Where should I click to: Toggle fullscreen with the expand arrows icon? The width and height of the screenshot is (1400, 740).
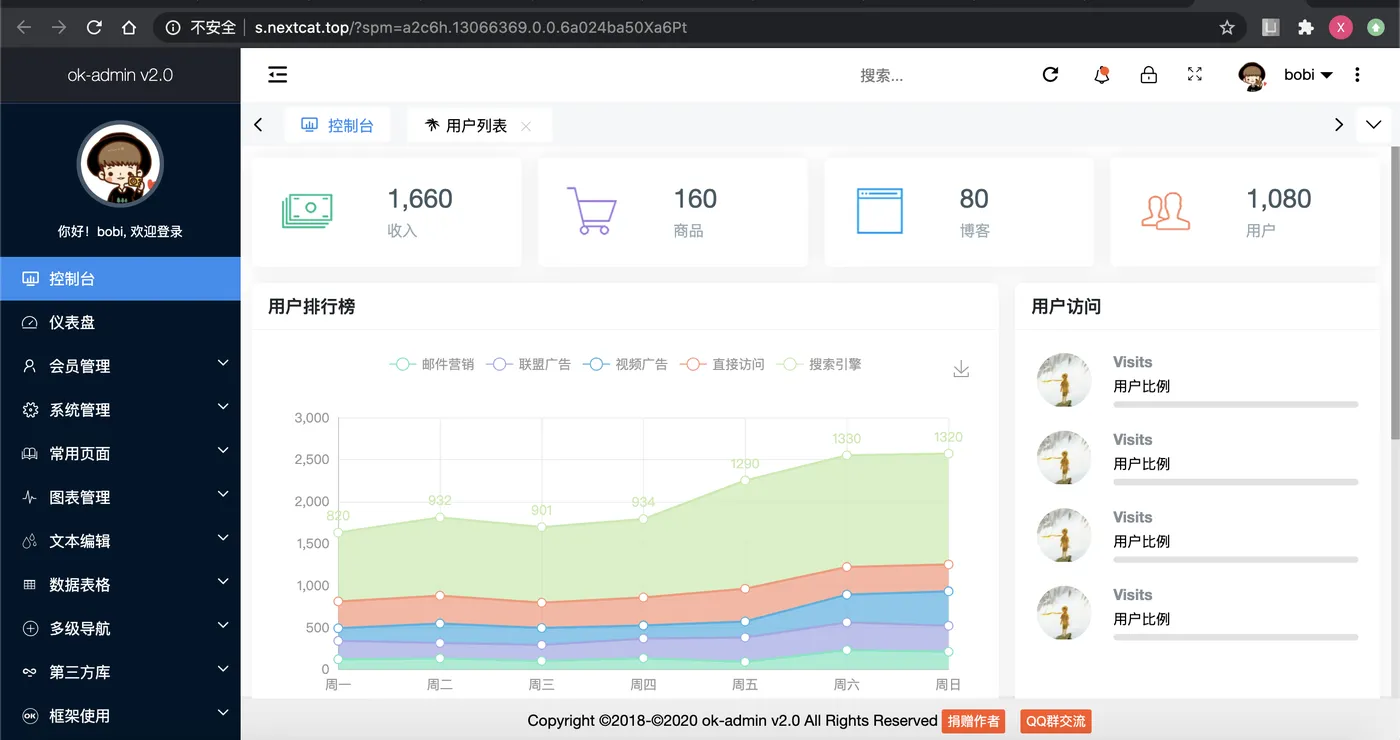[1194, 74]
